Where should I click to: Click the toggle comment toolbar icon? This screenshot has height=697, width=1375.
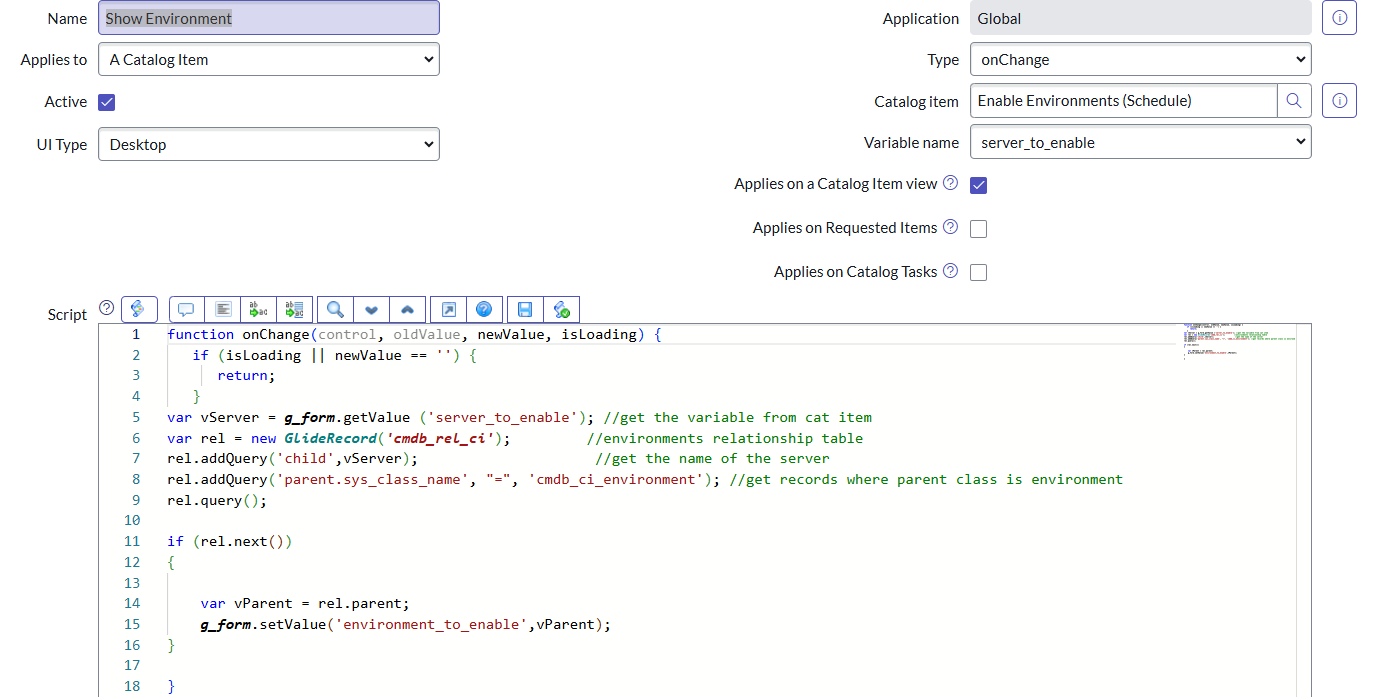(186, 310)
